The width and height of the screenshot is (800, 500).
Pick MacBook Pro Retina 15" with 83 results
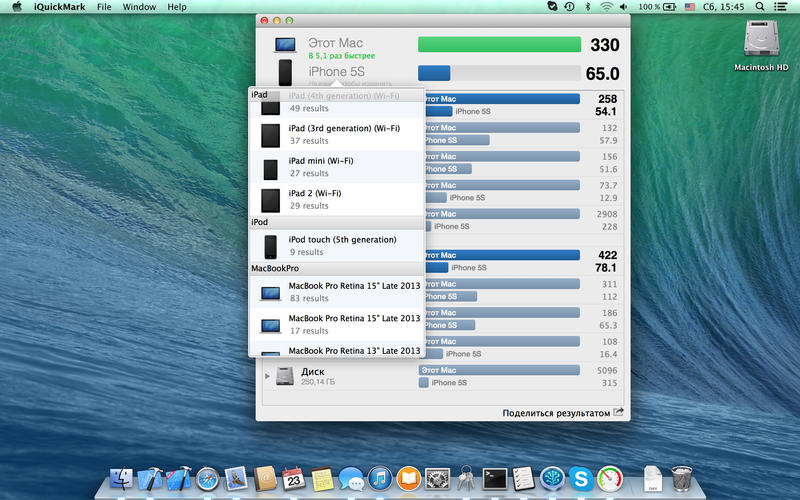click(x=337, y=292)
